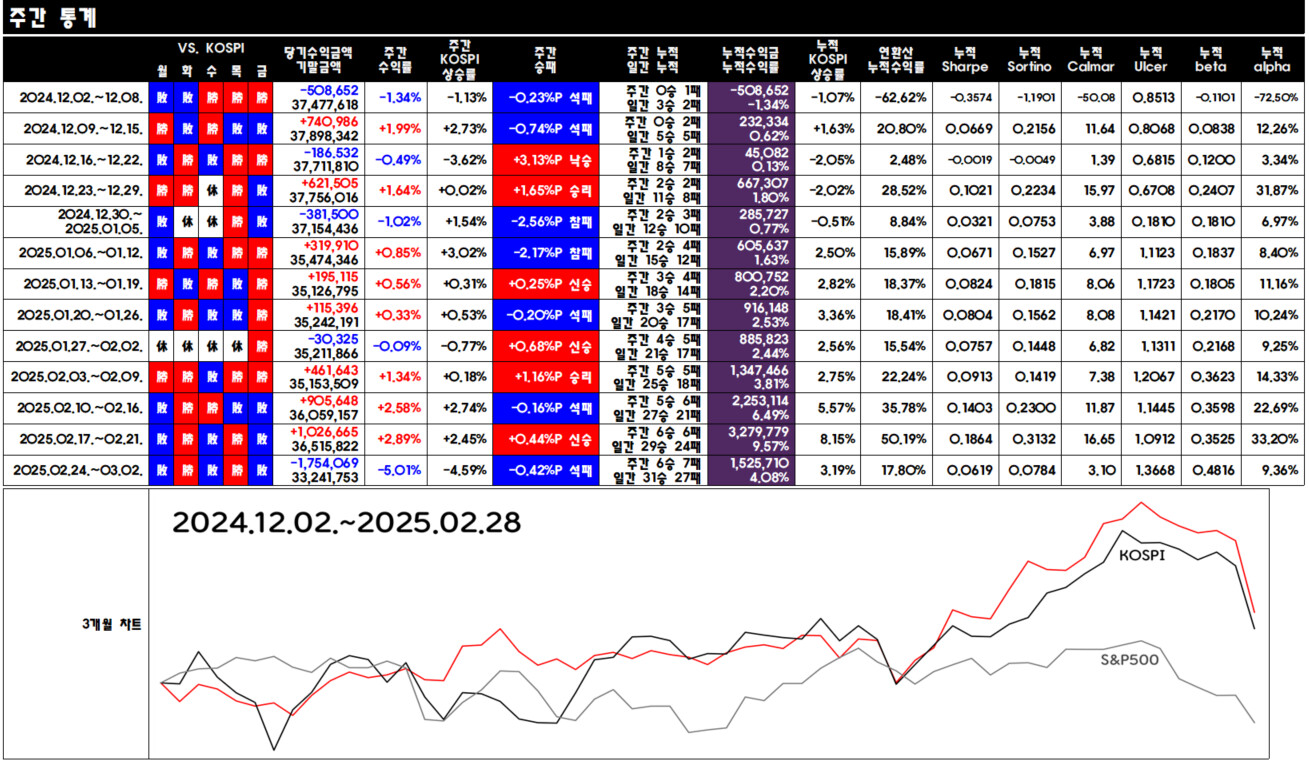Click the week row "2025.02.24.~03.02."
Screen dimensions: 1309x762
coord(654,470)
